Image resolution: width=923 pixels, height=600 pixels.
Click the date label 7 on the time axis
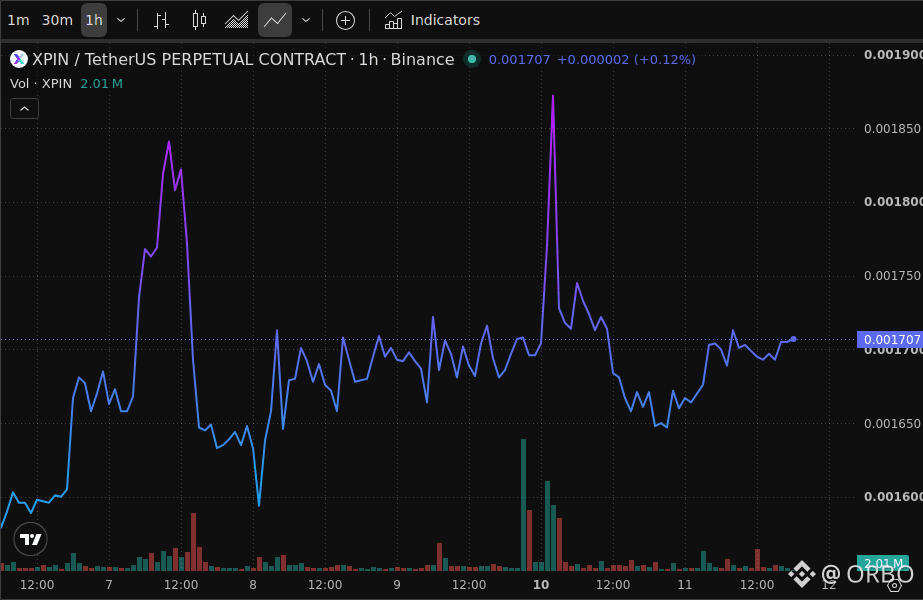point(109,585)
